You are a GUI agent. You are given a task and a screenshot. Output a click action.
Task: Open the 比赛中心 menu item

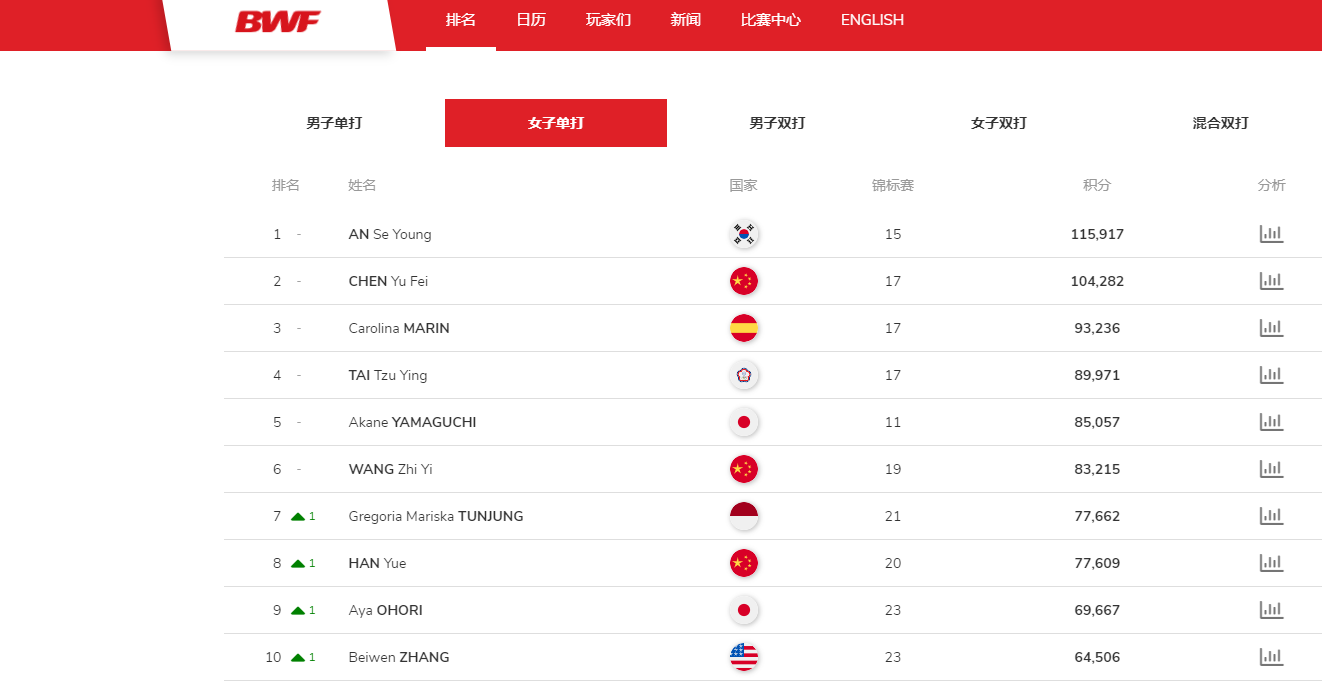point(771,20)
